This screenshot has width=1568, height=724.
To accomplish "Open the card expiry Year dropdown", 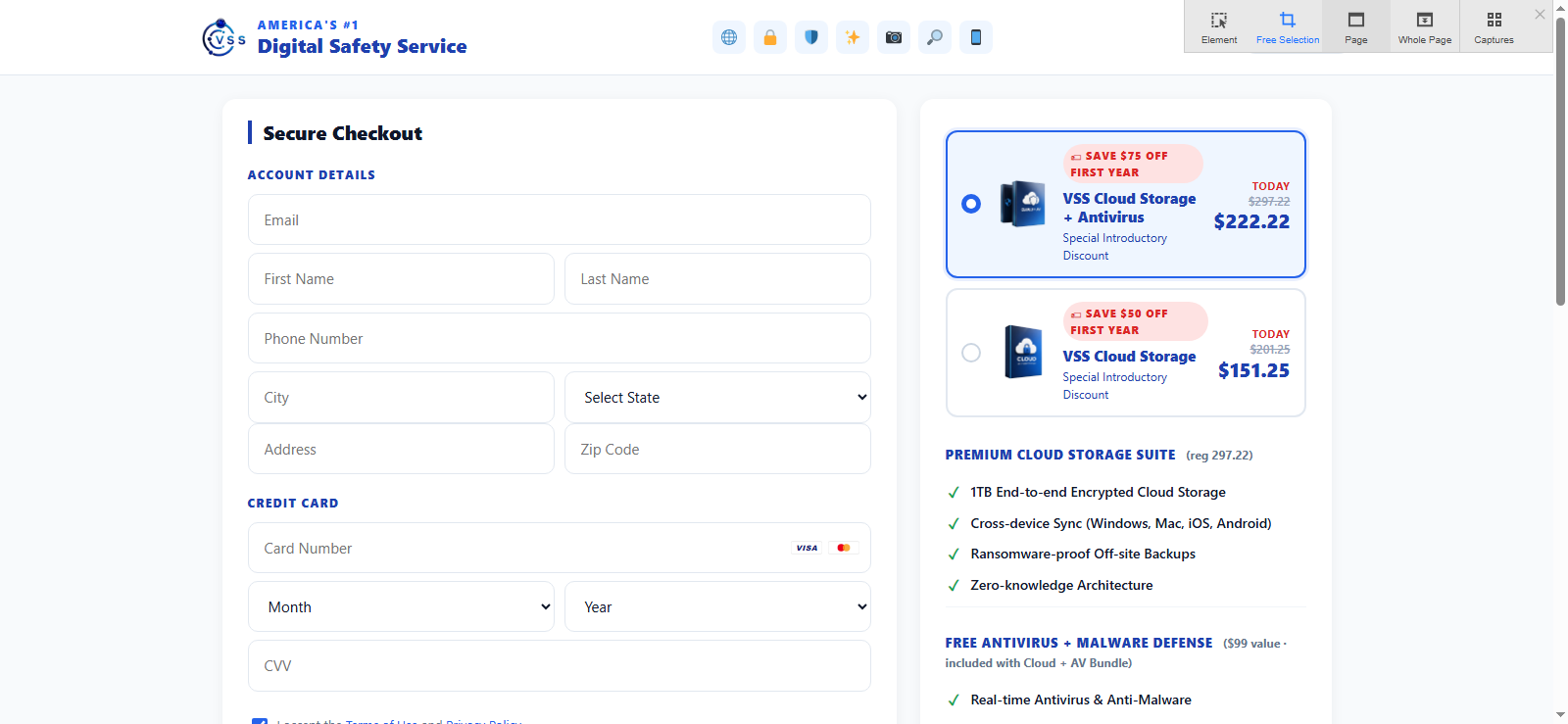I will [x=717, y=607].
